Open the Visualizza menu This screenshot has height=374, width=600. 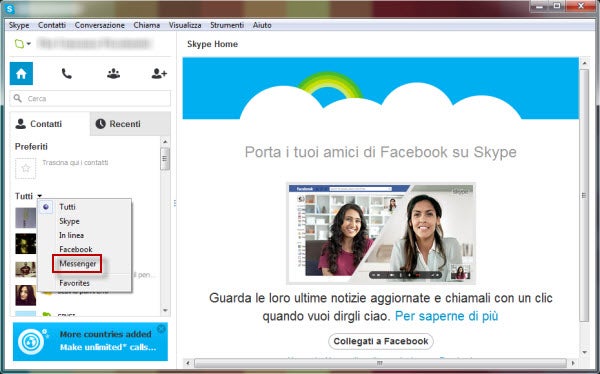click(185, 25)
